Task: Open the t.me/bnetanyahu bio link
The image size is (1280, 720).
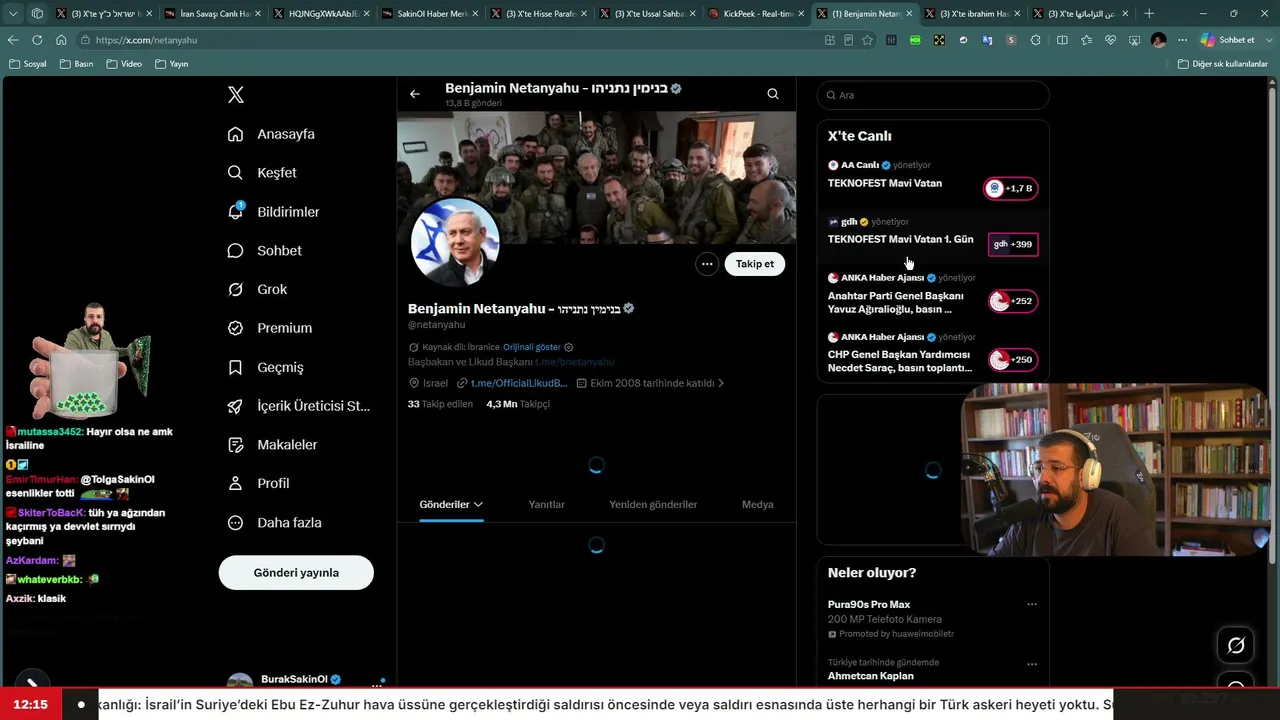Action: click(x=575, y=362)
